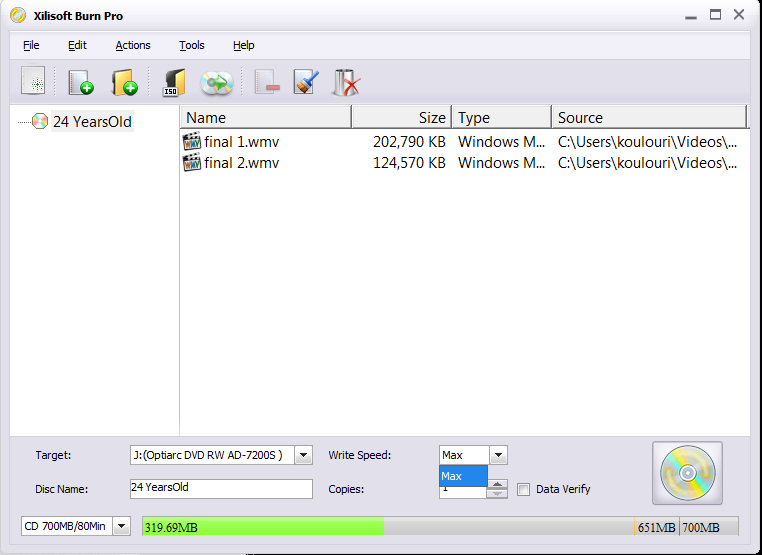762x555 pixels.
Task: Click the type cell of final 1.wmv
Action: pos(502,142)
